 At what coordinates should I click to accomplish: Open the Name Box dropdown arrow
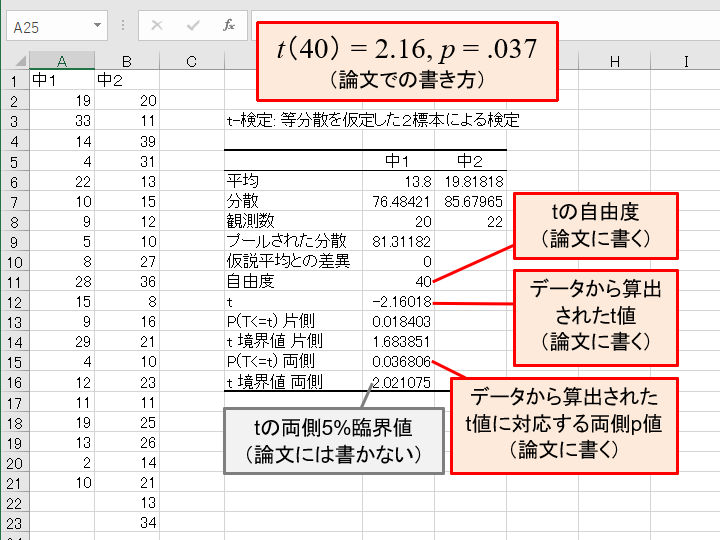pos(97,27)
